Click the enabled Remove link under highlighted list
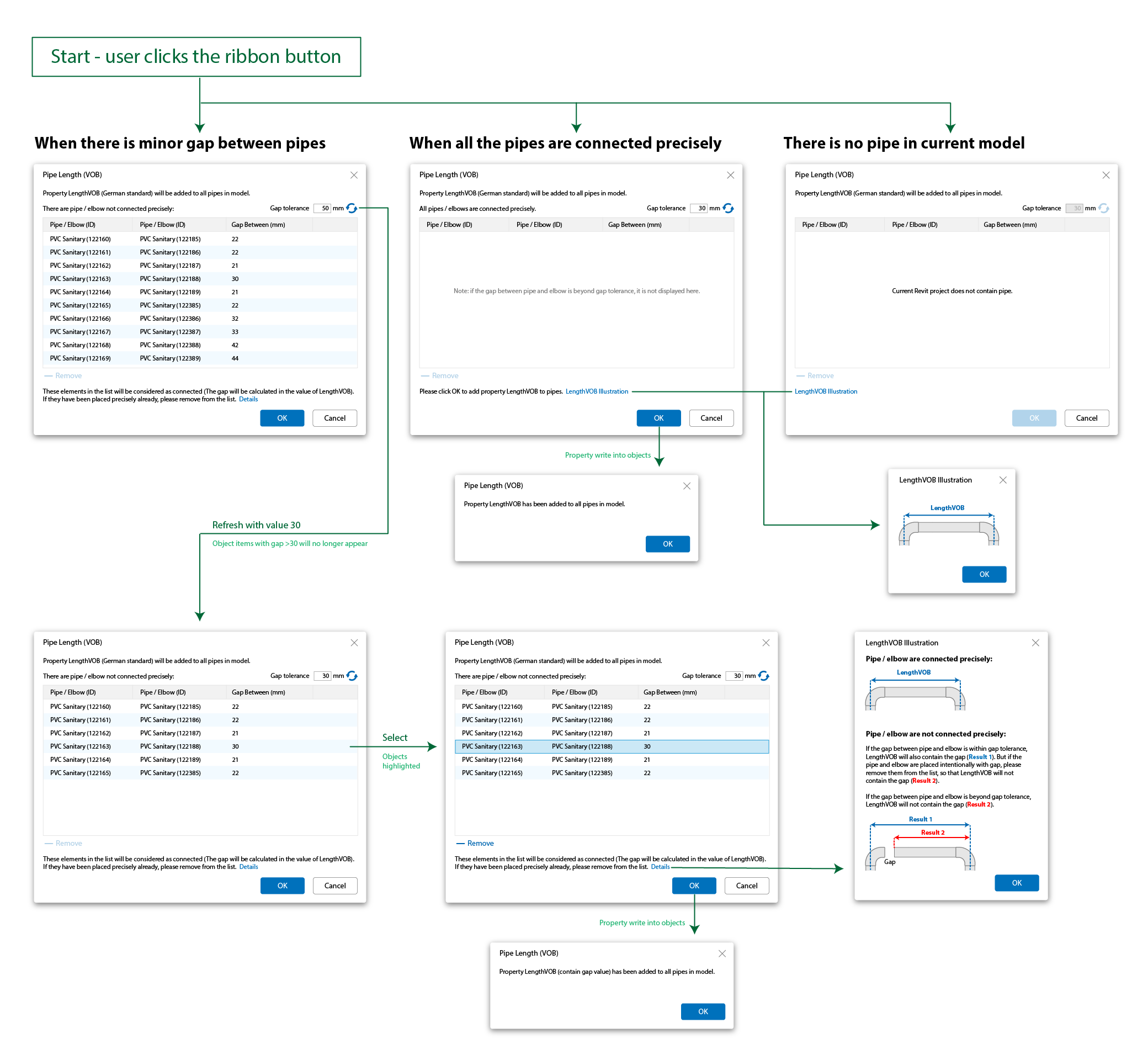 tap(480, 843)
